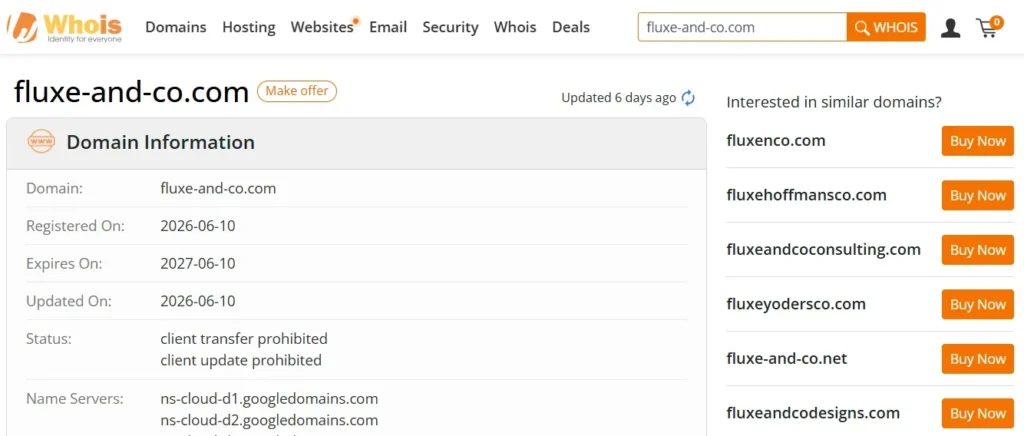The height and width of the screenshot is (436, 1024).
Task: Buy Now for fluxenco.com
Action: (978, 141)
